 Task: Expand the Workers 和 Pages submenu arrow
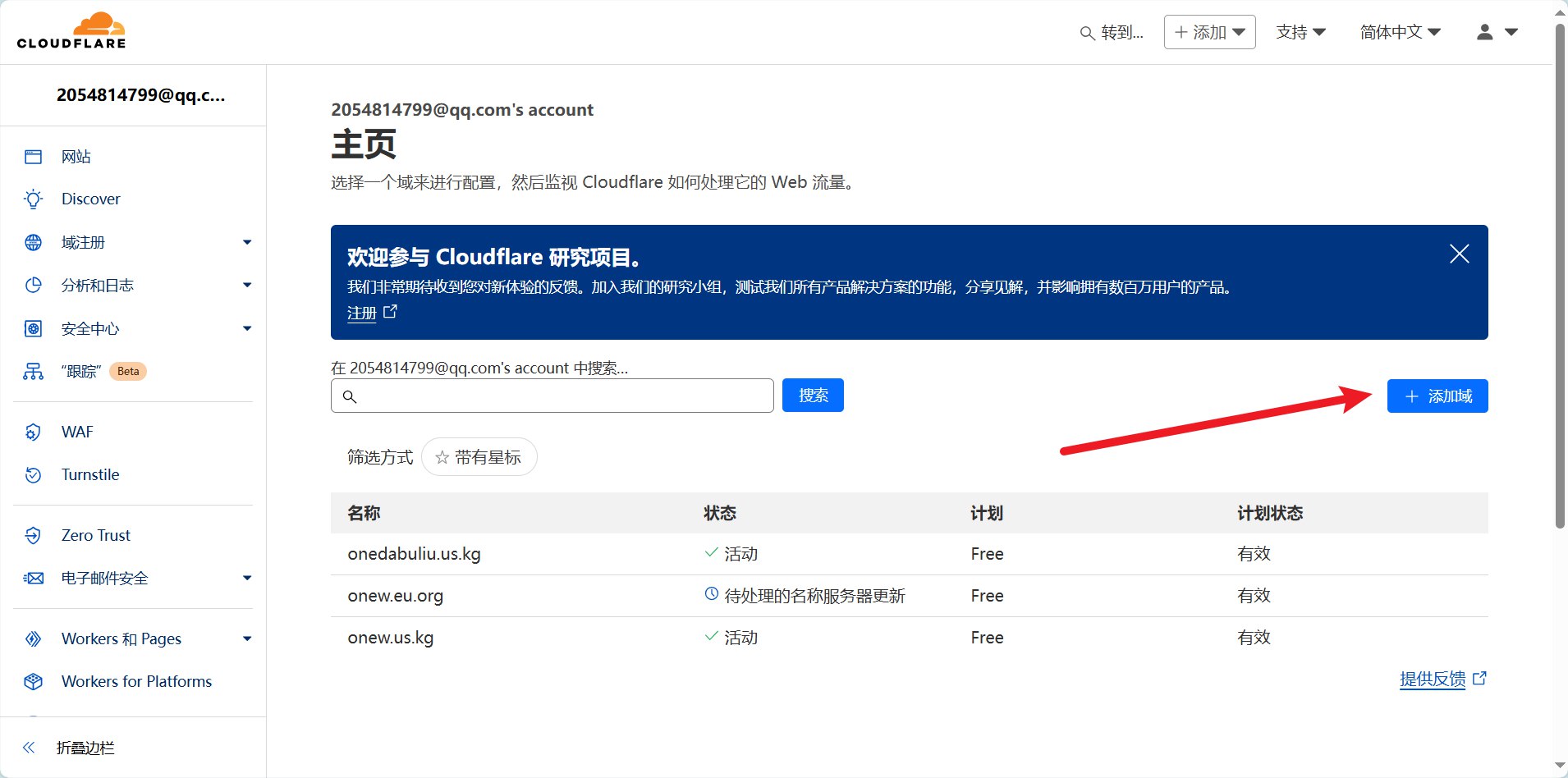(x=247, y=638)
